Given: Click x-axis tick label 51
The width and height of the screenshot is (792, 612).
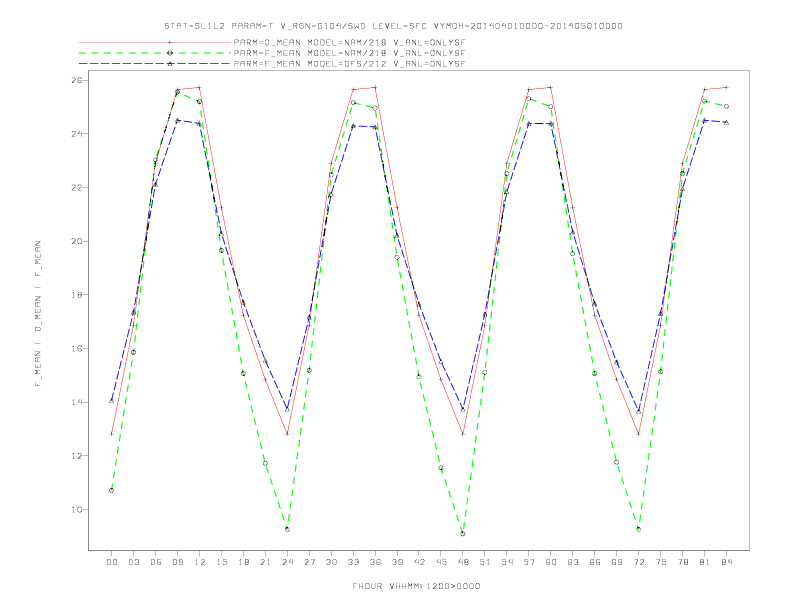Looking at the screenshot, I should click(485, 562).
